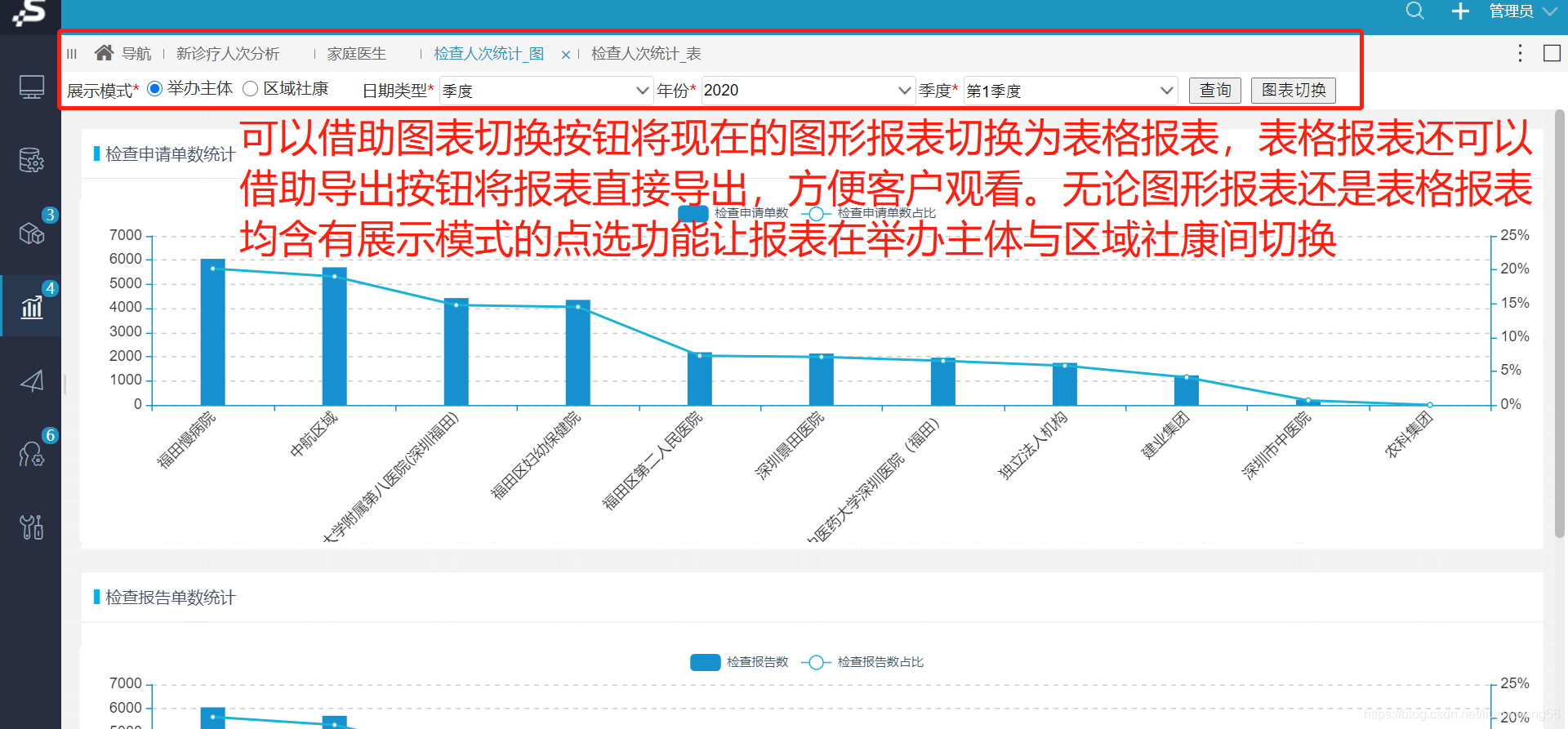The image size is (1568, 729).
Task: Click the S logo at top left
Action: click(x=29, y=14)
